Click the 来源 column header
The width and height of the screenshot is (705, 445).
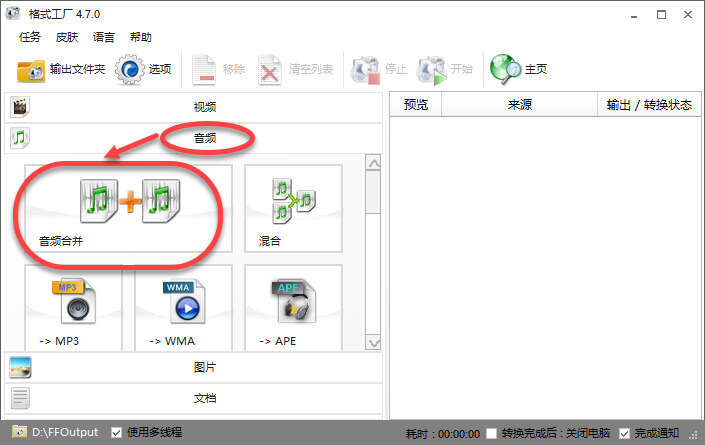519,105
